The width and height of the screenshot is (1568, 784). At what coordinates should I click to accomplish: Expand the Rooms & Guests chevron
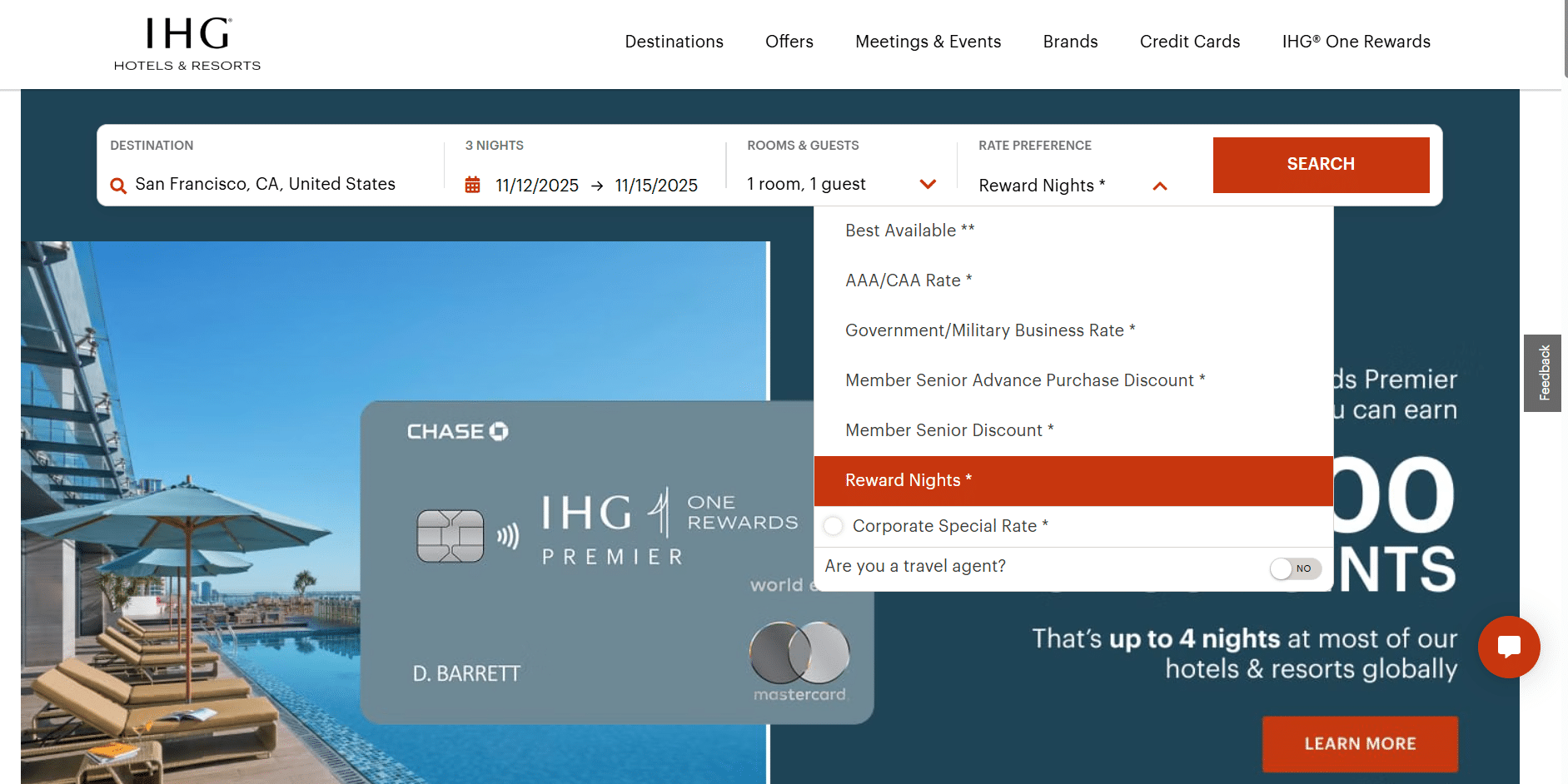(928, 184)
